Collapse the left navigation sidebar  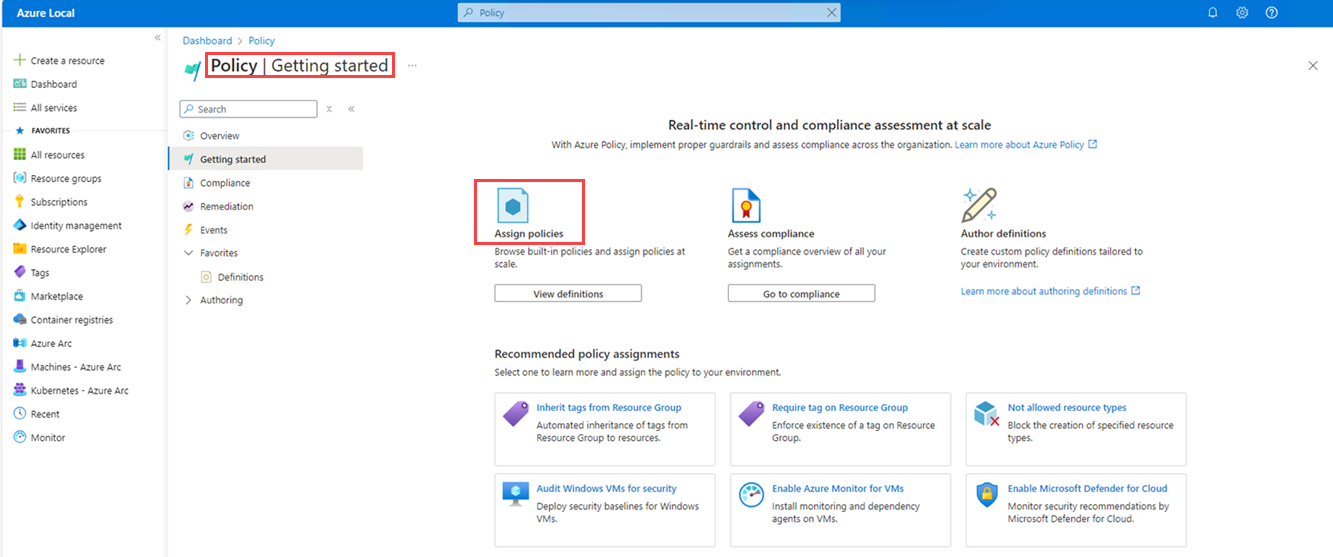(157, 38)
